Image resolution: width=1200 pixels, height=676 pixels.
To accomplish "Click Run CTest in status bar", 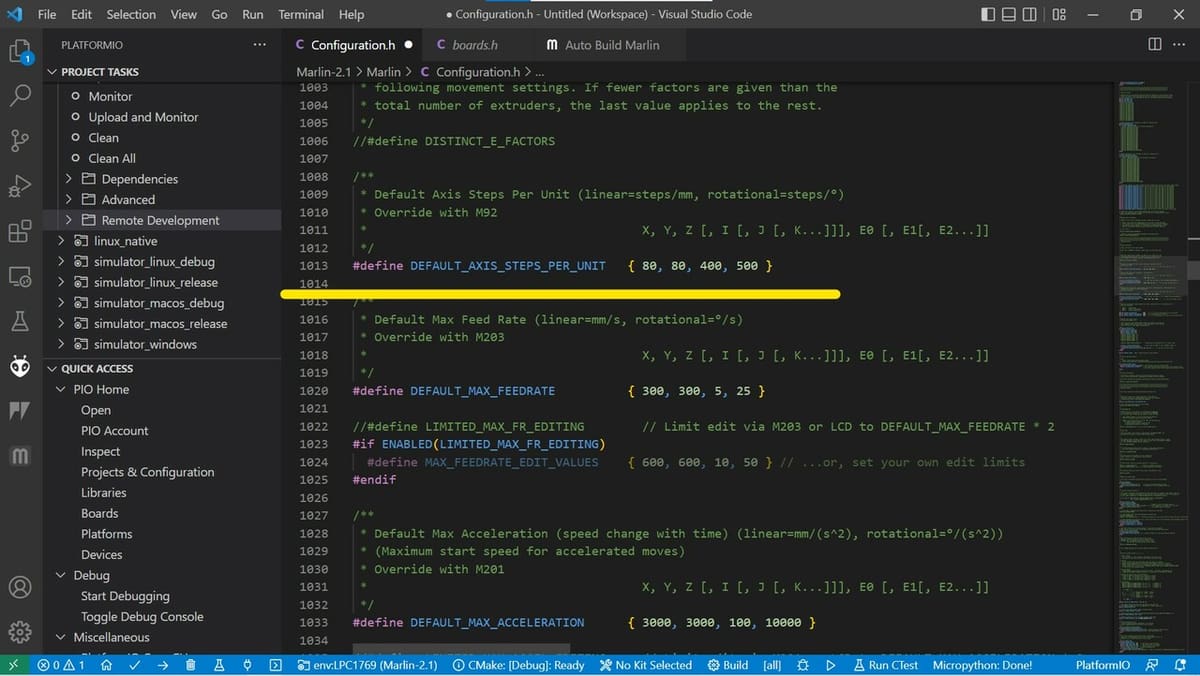I will 885,665.
